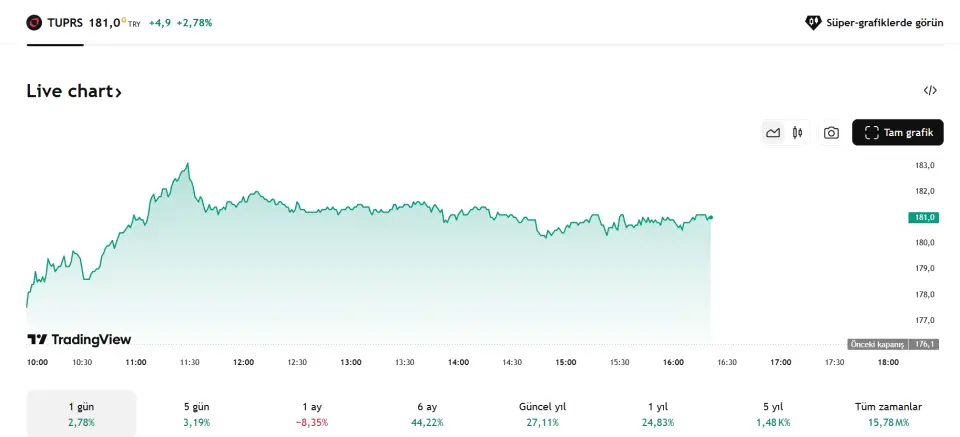Expand the Live chart heading arrow
960x437 pixels.
[118, 92]
